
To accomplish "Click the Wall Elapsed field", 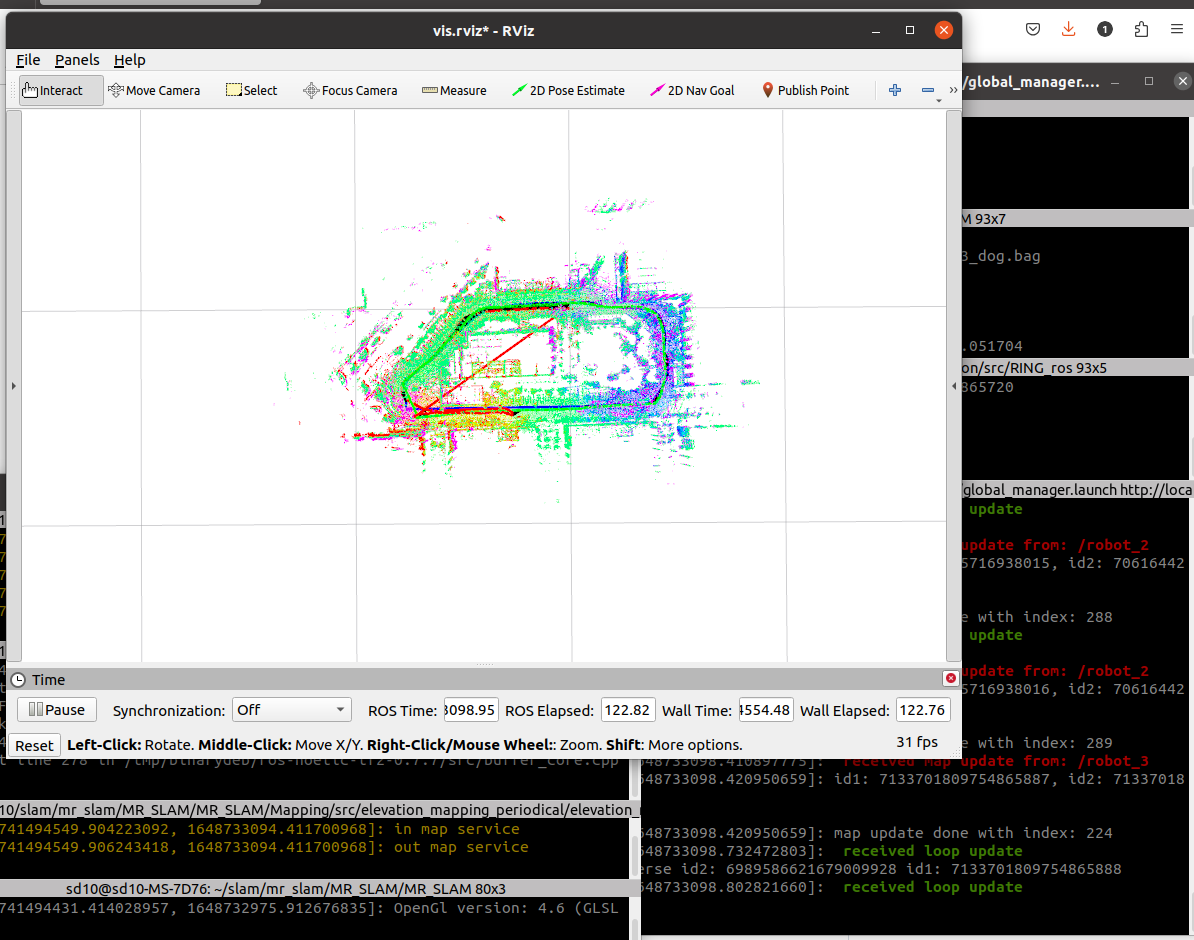I will pos(922,710).
